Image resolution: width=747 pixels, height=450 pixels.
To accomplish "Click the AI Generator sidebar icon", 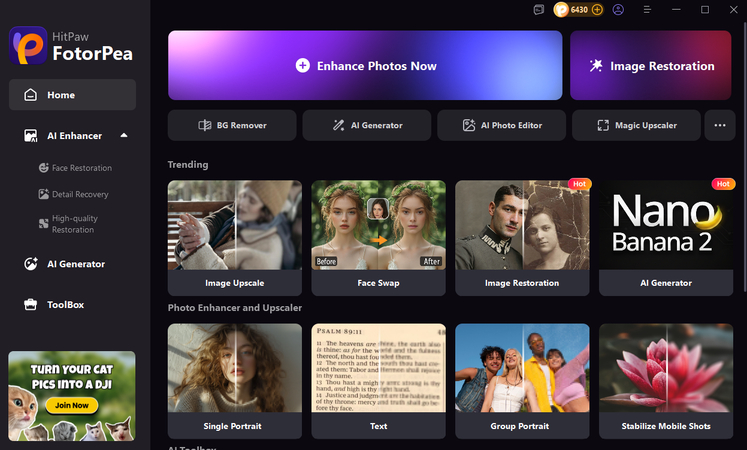I will pos(31,264).
